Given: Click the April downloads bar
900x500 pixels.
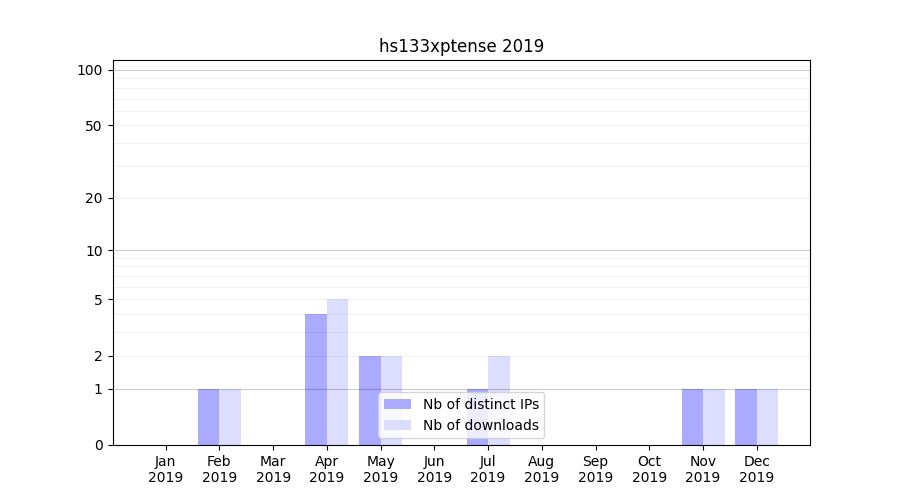Looking at the screenshot, I should pos(338,371).
